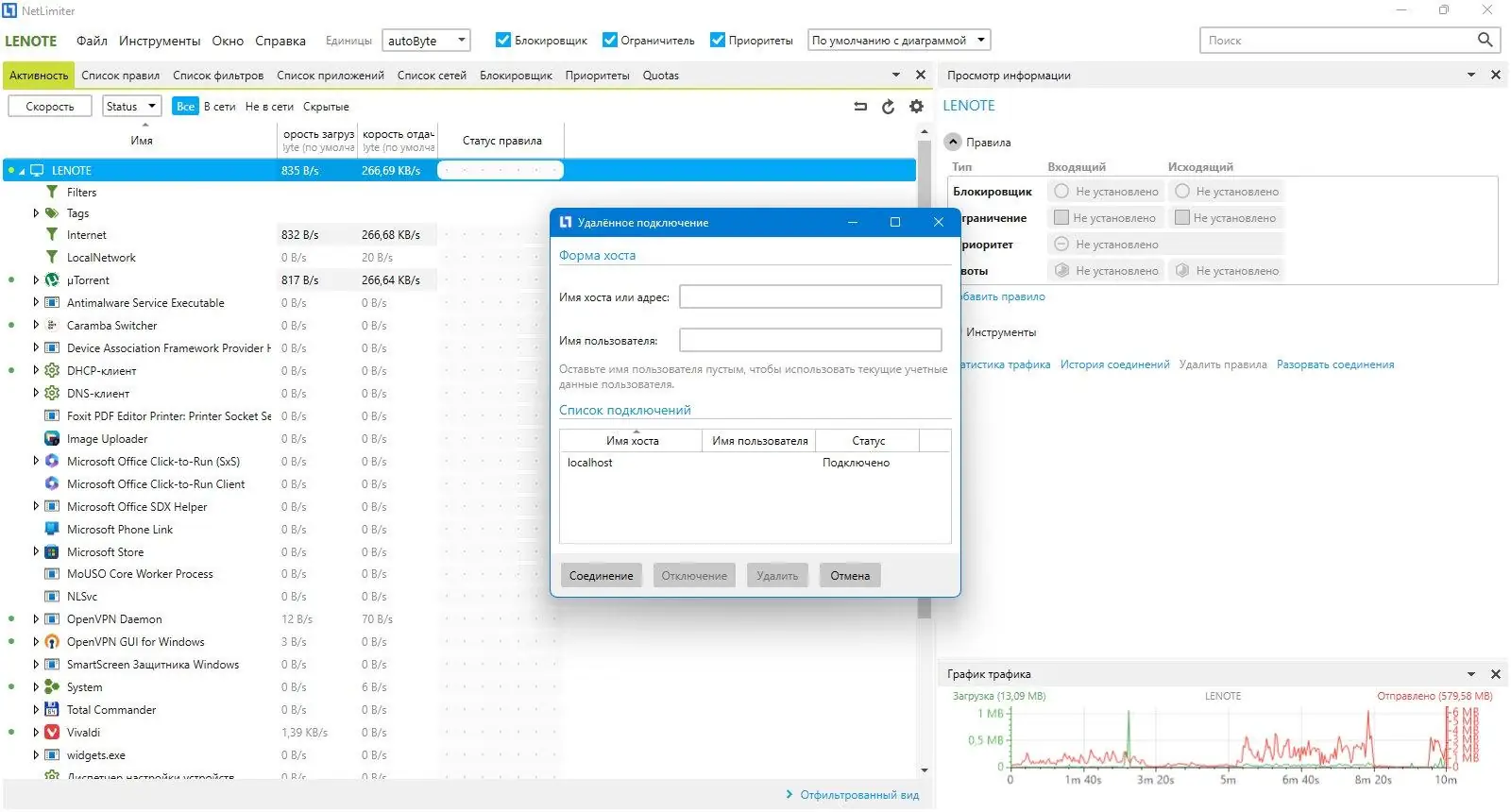Click the DNS-клиент gear icon
The width and height of the screenshot is (1511, 812).
(52, 394)
